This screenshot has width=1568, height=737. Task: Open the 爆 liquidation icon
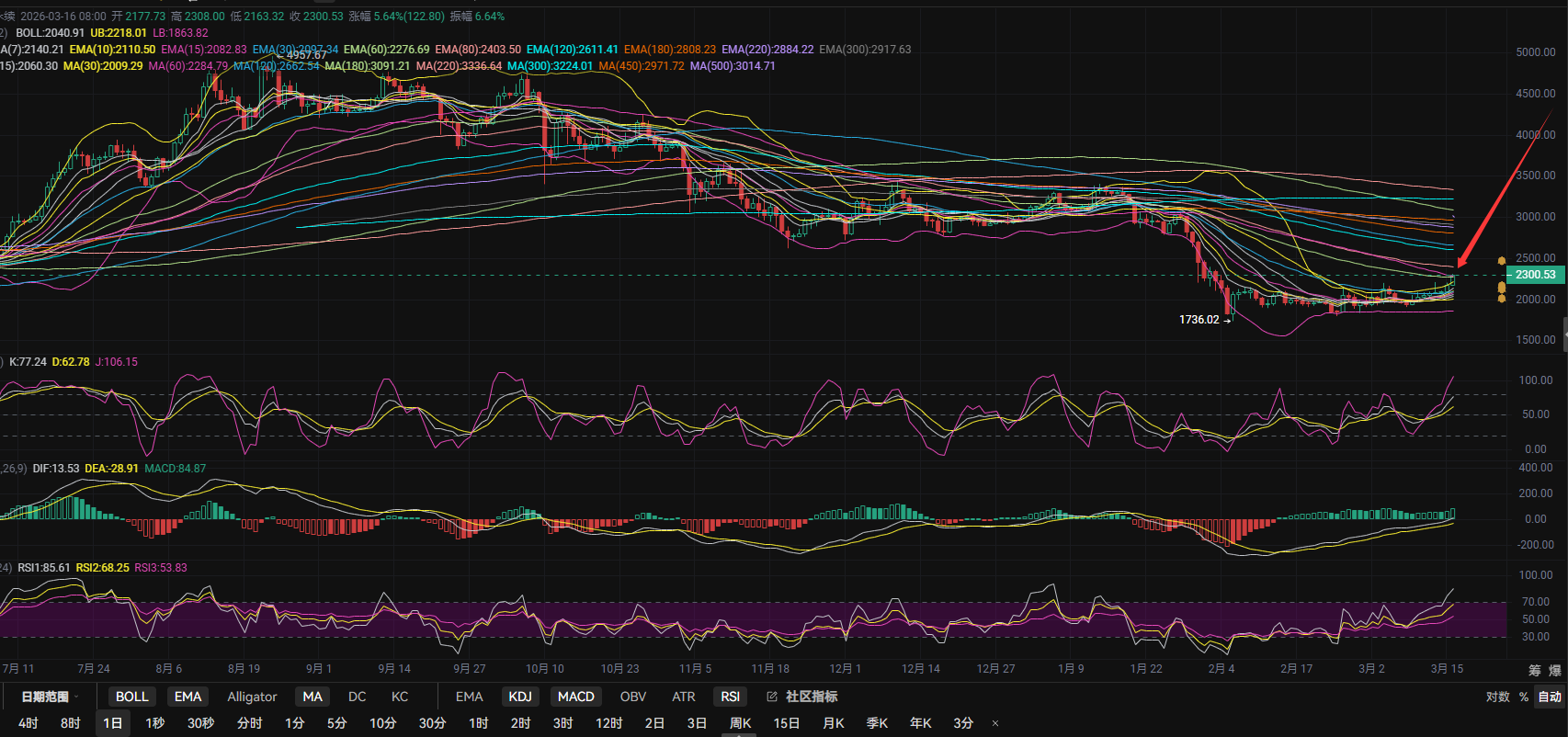coord(1554,670)
